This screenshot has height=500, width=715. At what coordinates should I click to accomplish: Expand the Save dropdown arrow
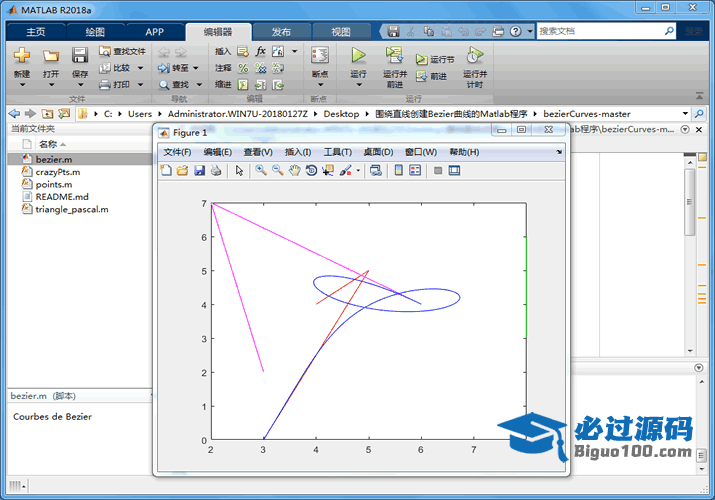pyautogui.click(x=80, y=85)
